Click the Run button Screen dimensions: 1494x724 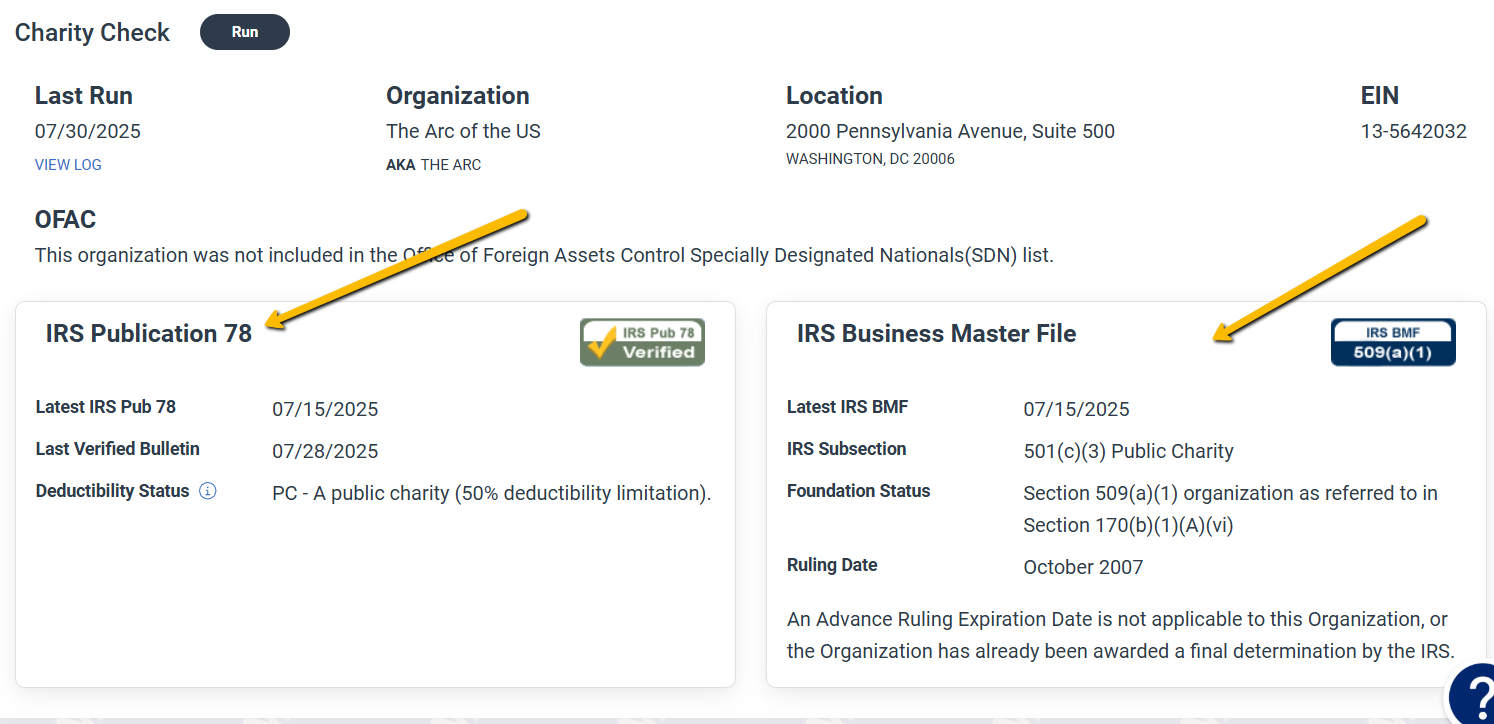pos(245,32)
